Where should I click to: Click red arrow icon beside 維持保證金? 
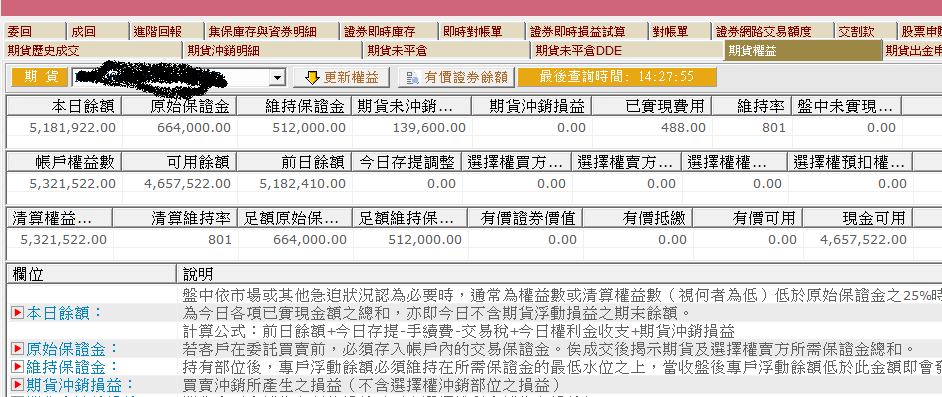pyautogui.click(x=17, y=366)
